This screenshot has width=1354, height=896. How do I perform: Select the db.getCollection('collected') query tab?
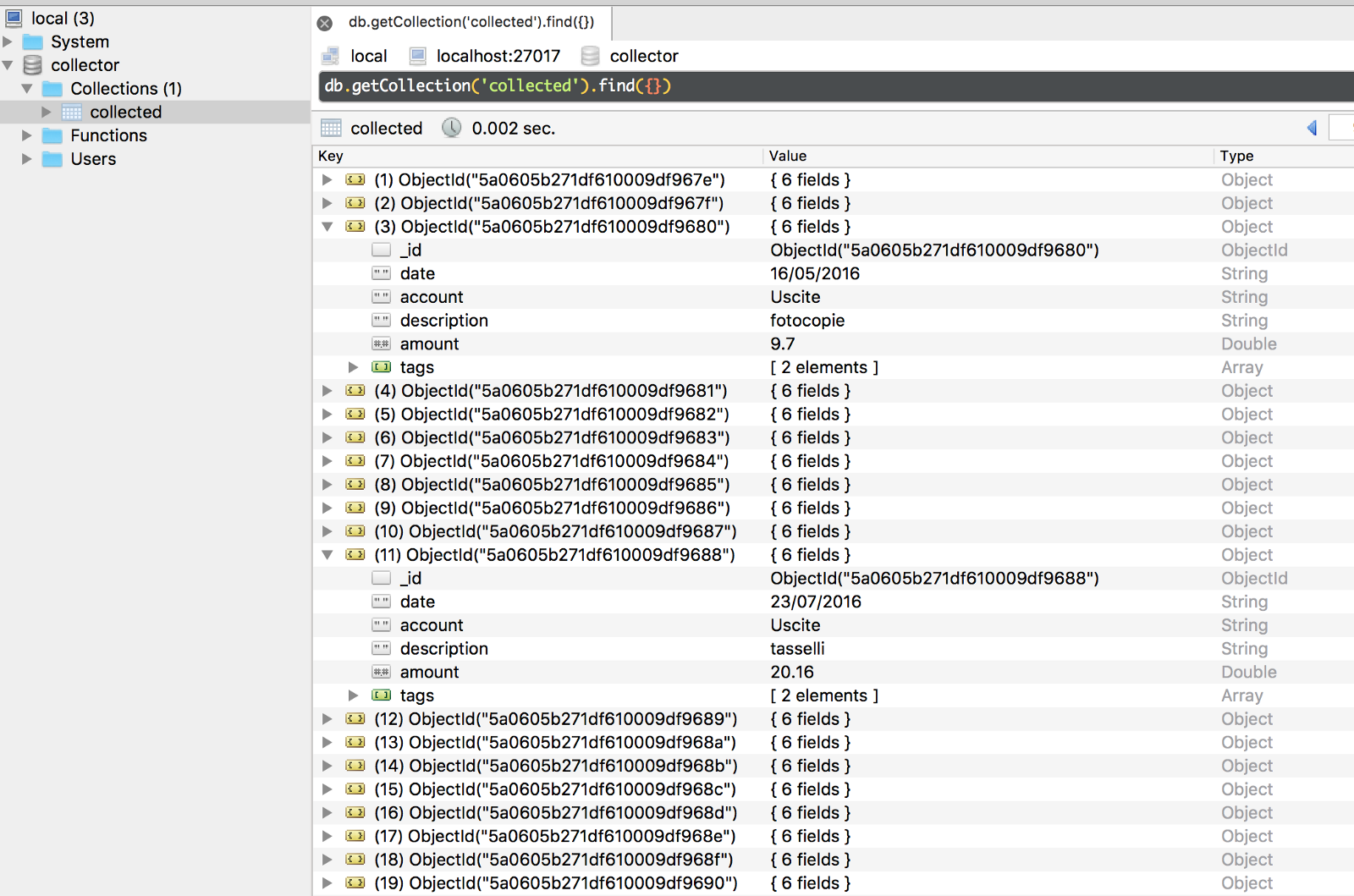[x=471, y=22]
